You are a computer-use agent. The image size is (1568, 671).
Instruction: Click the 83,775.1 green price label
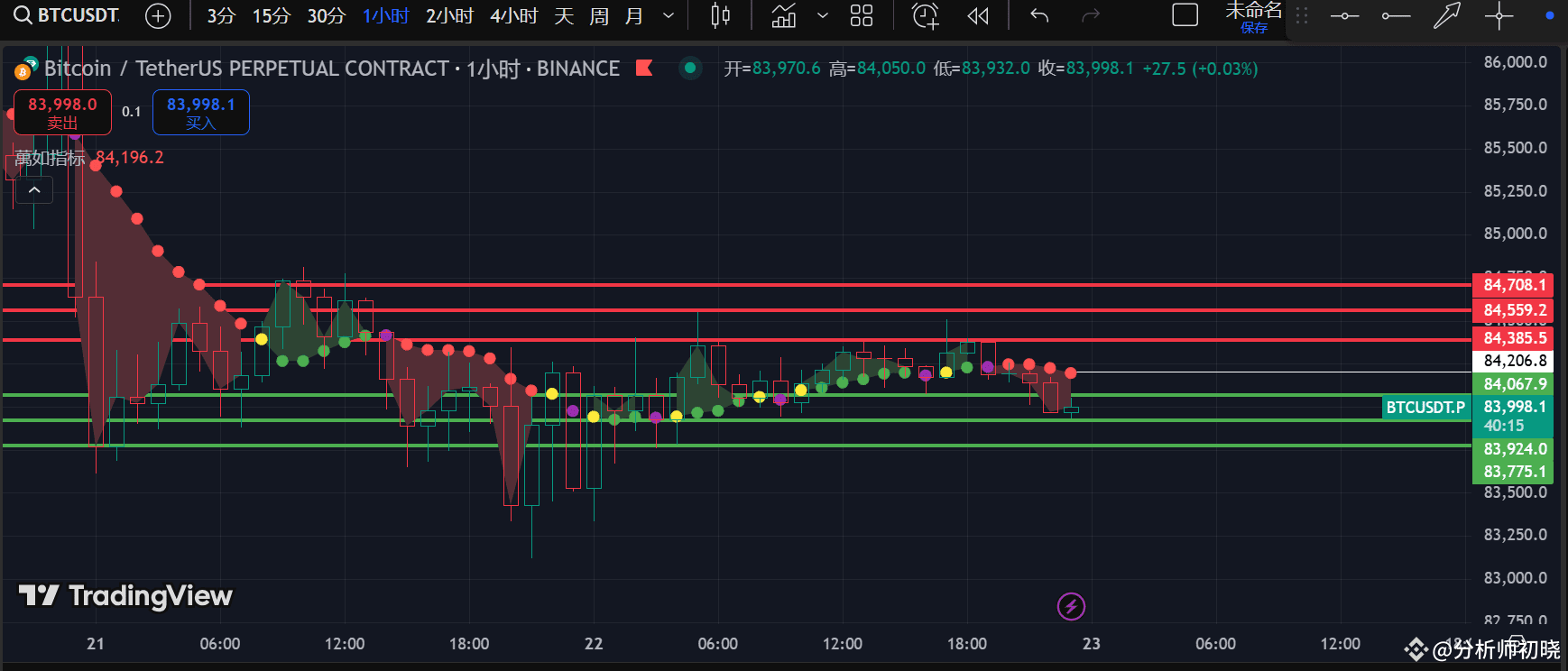(x=1513, y=472)
